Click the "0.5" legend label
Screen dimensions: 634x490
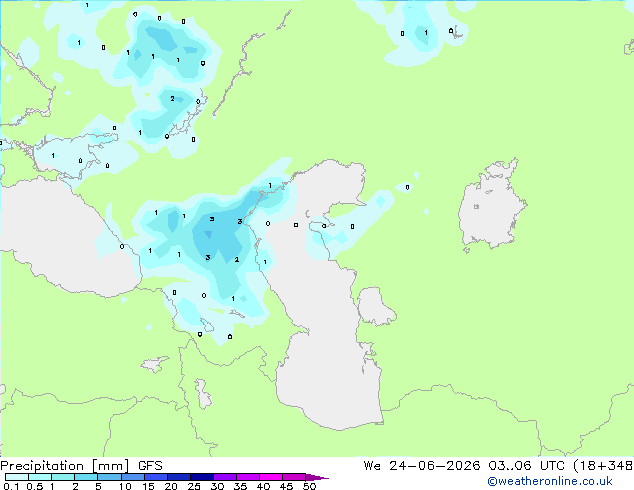coord(35,486)
